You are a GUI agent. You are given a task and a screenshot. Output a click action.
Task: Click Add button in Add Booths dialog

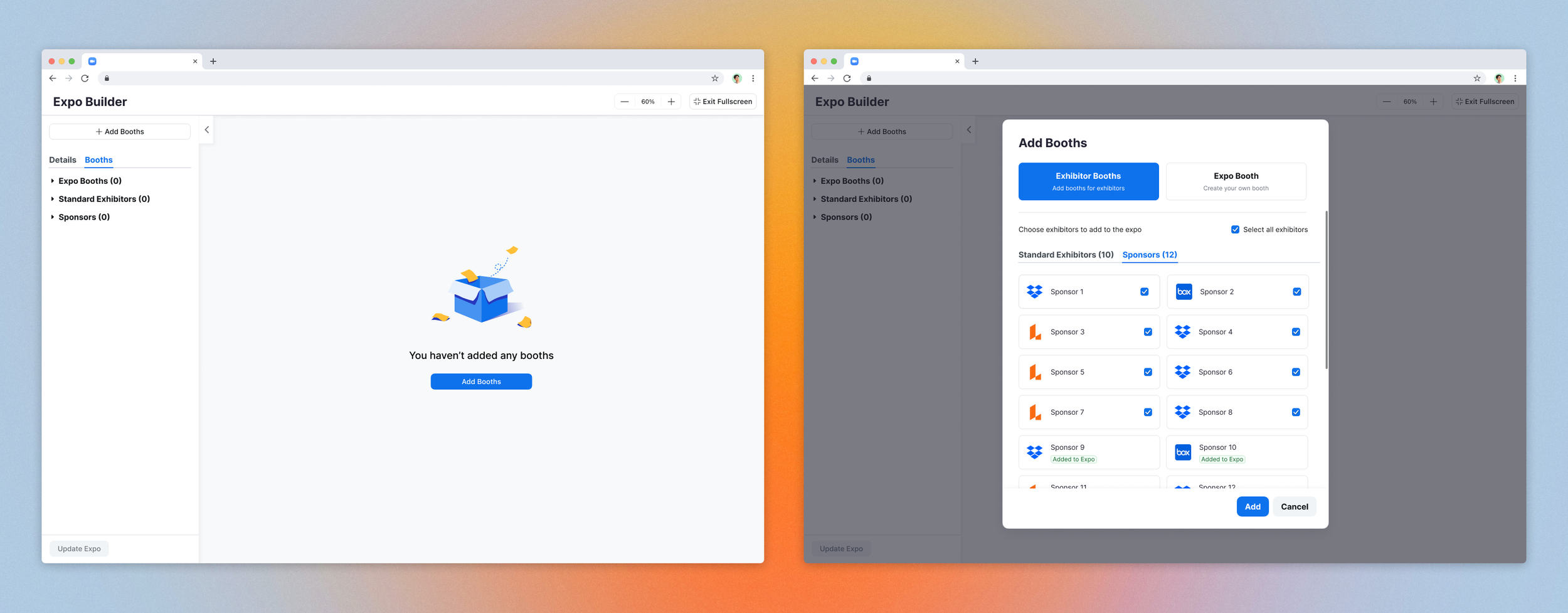pyautogui.click(x=1253, y=507)
